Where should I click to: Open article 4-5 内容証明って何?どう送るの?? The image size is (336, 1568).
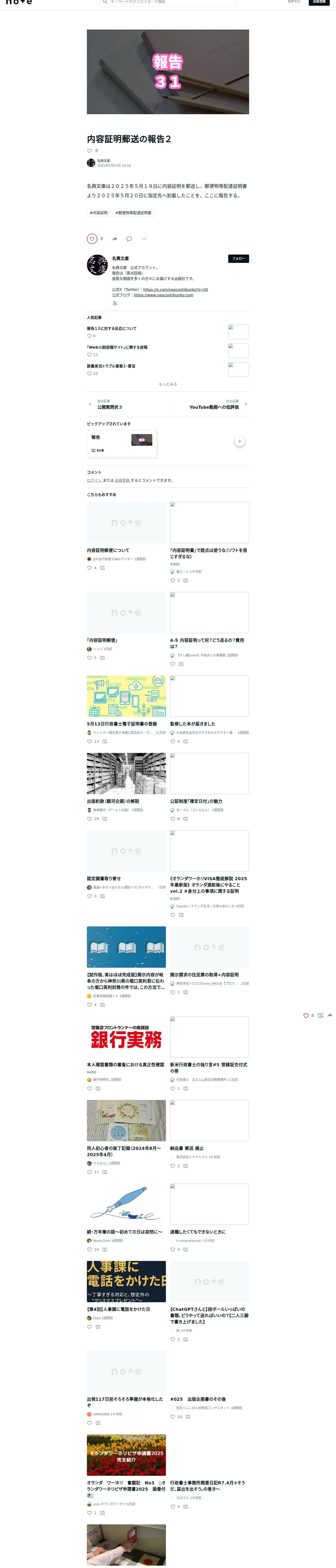tap(207, 643)
